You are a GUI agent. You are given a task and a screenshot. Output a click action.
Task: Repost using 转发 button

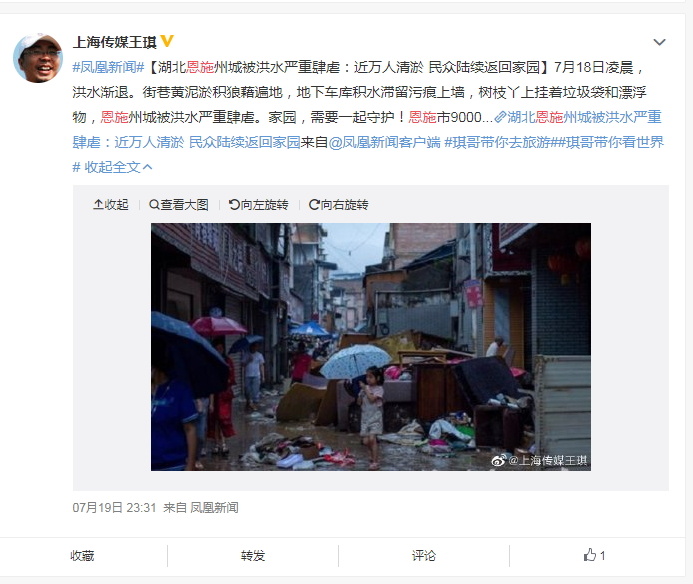pyautogui.click(x=253, y=556)
